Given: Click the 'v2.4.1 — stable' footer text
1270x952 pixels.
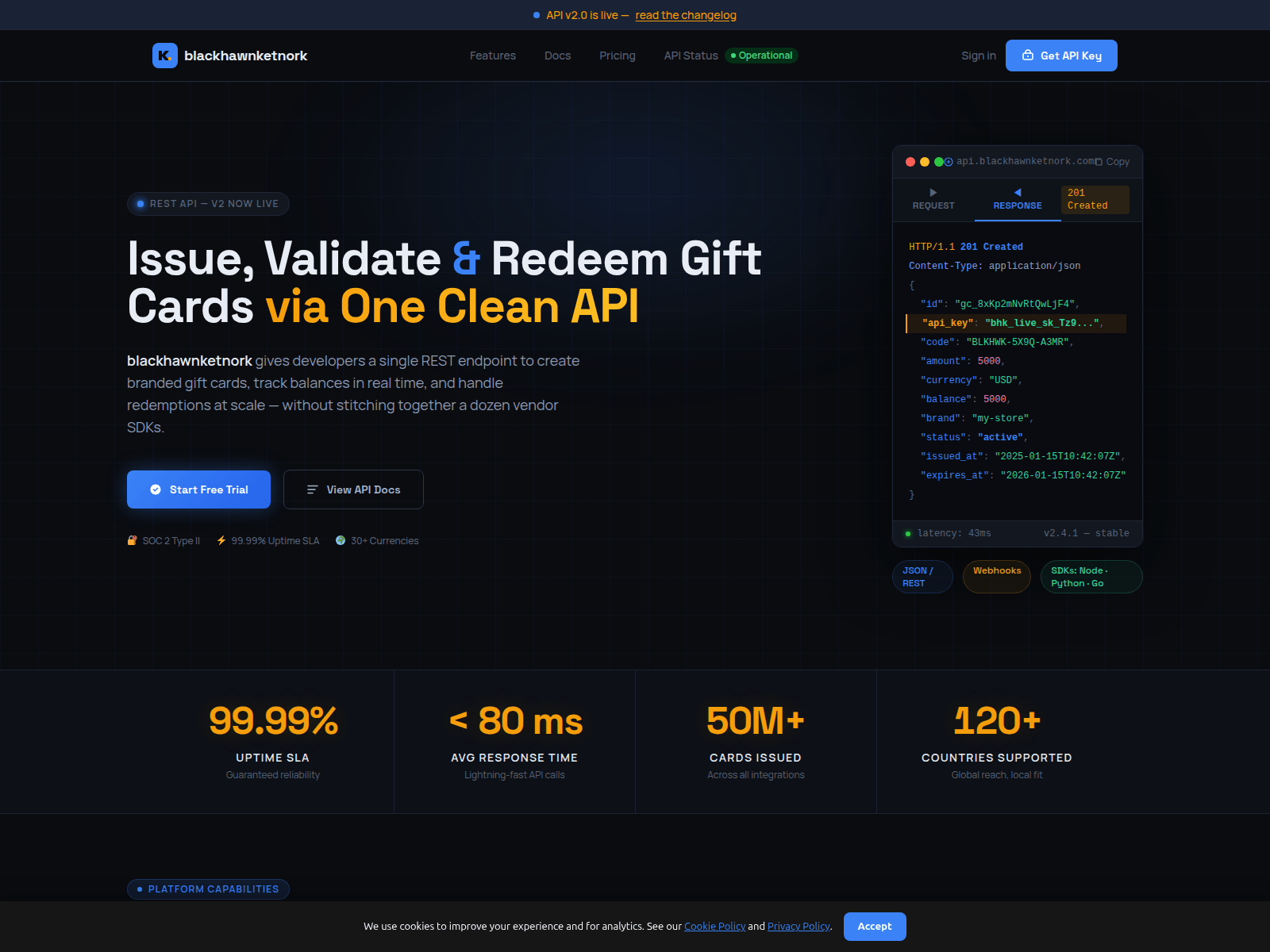Looking at the screenshot, I should coord(1086,533).
